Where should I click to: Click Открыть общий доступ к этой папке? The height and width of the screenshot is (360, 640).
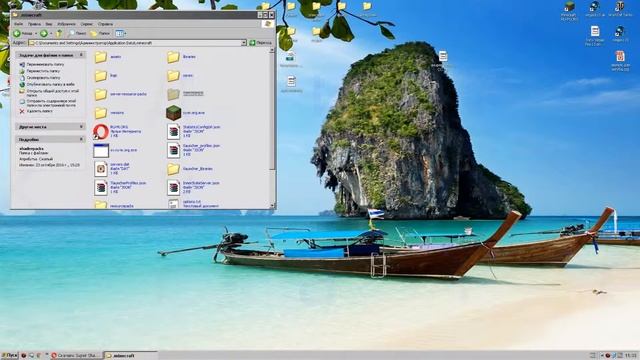(52, 93)
